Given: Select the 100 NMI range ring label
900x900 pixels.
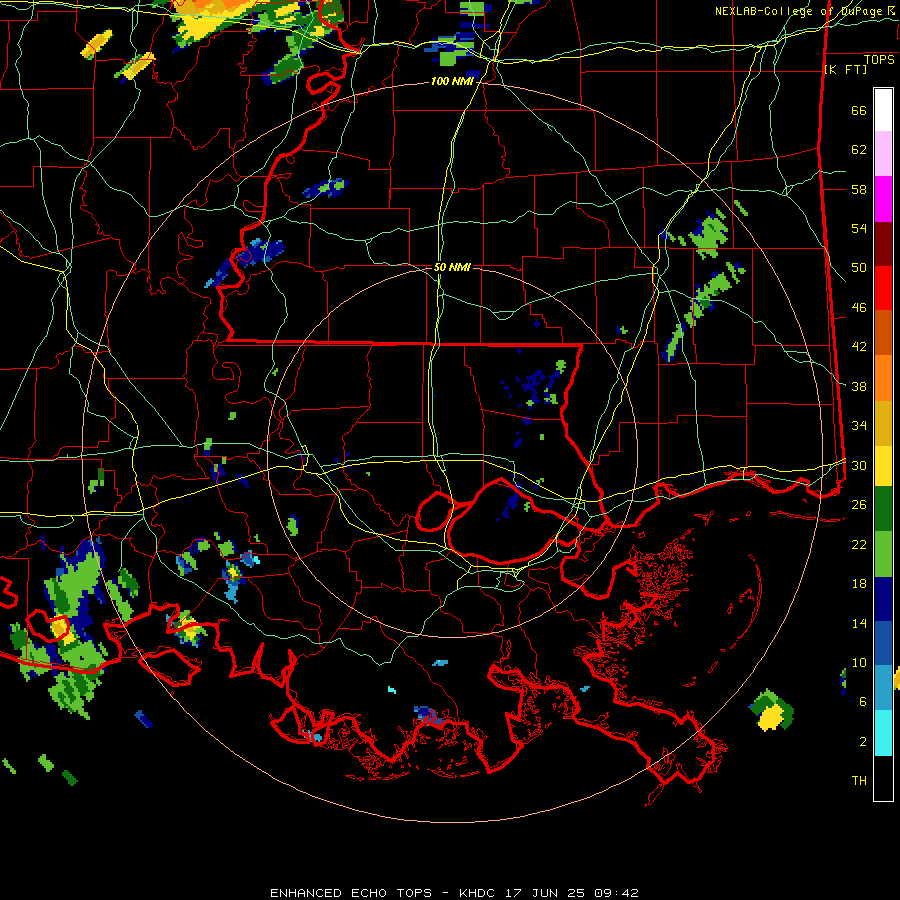Looking at the screenshot, I should tap(452, 82).
